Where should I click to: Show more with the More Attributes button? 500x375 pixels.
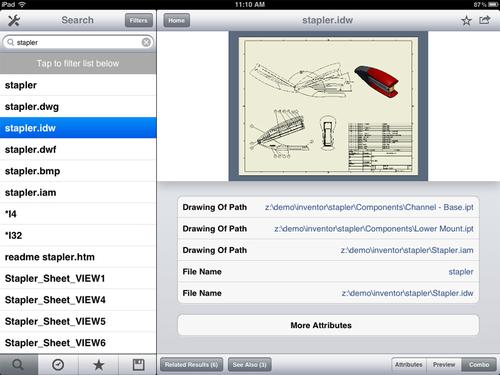coord(328,325)
